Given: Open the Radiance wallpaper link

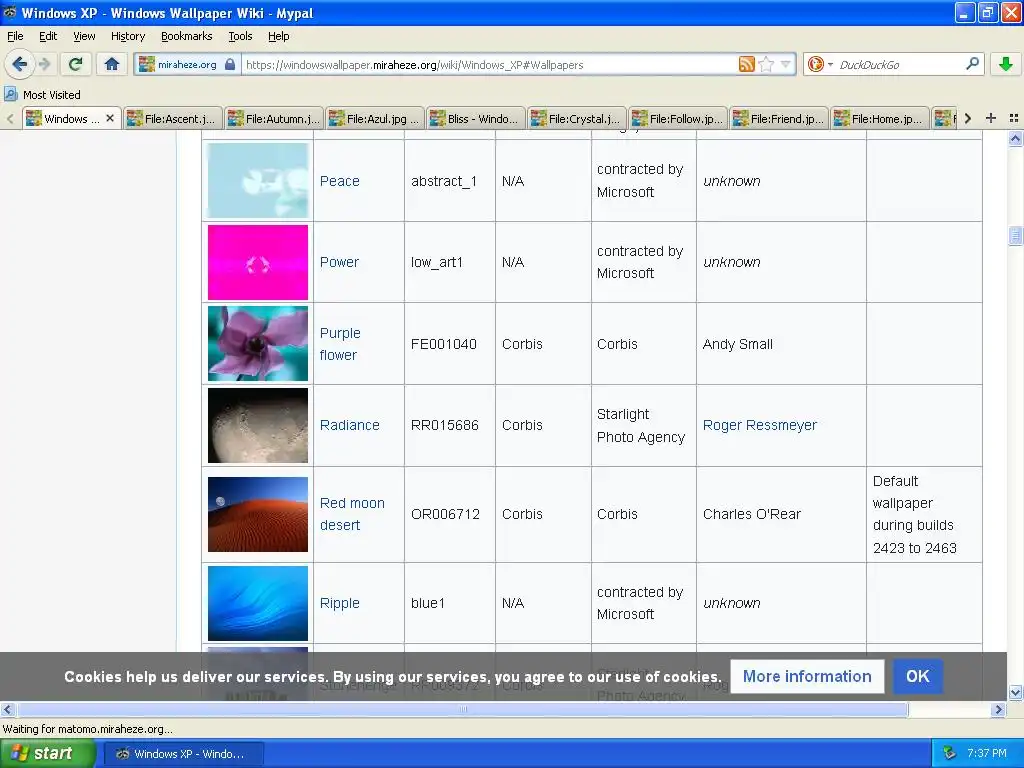Looking at the screenshot, I should (349, 425).
